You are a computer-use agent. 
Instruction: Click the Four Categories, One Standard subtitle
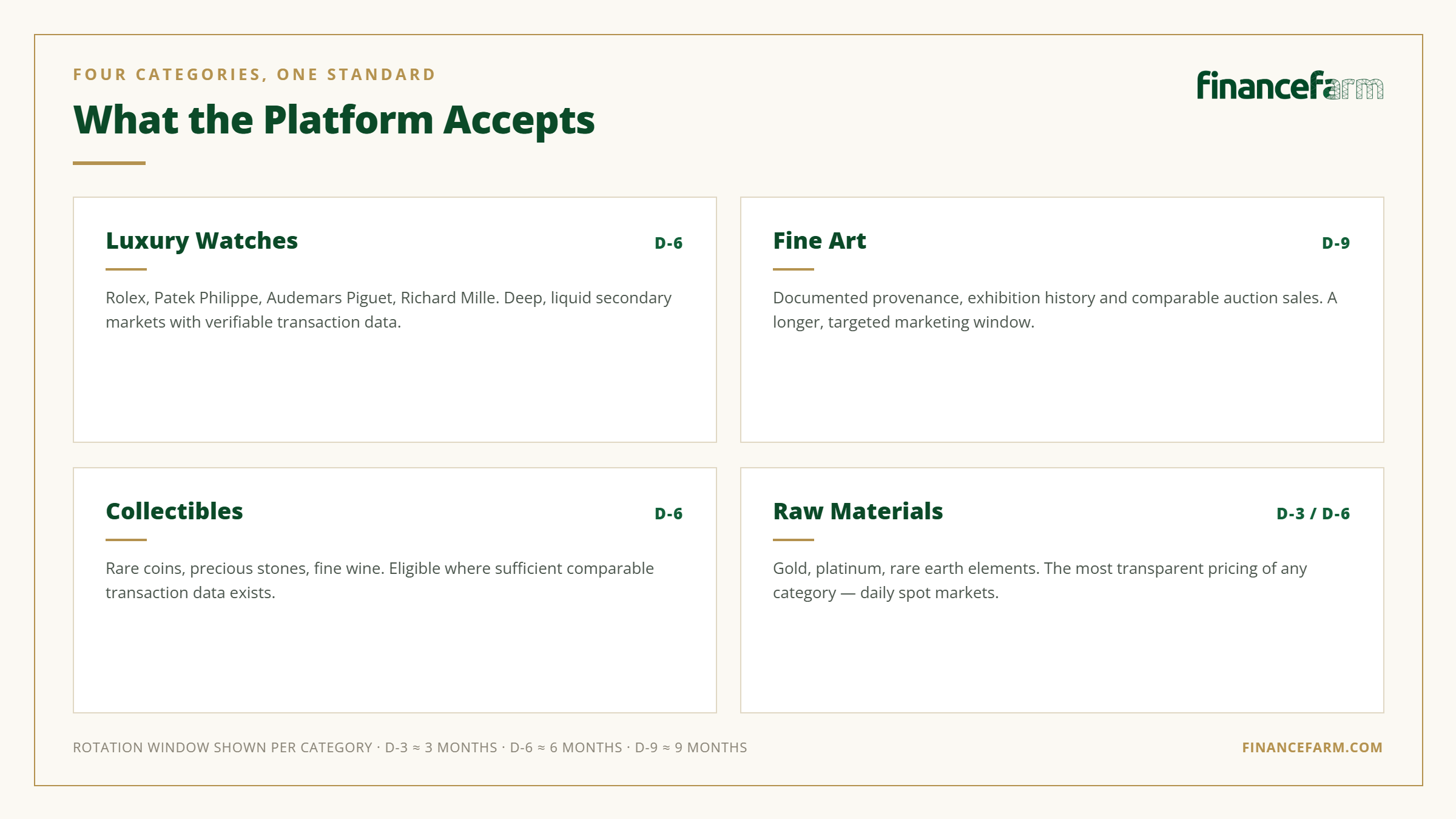coord(254,75)
